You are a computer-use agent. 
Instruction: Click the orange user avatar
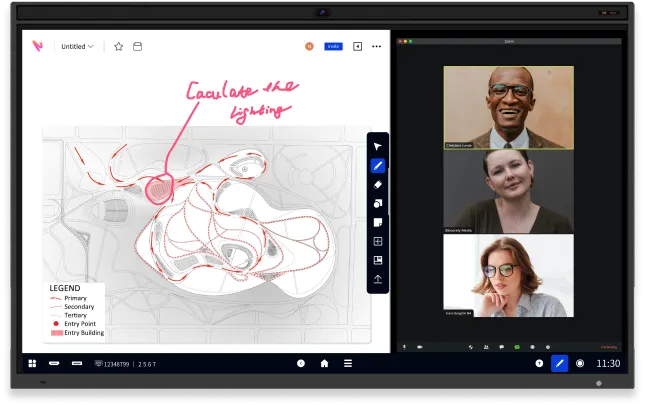[309, 46]
